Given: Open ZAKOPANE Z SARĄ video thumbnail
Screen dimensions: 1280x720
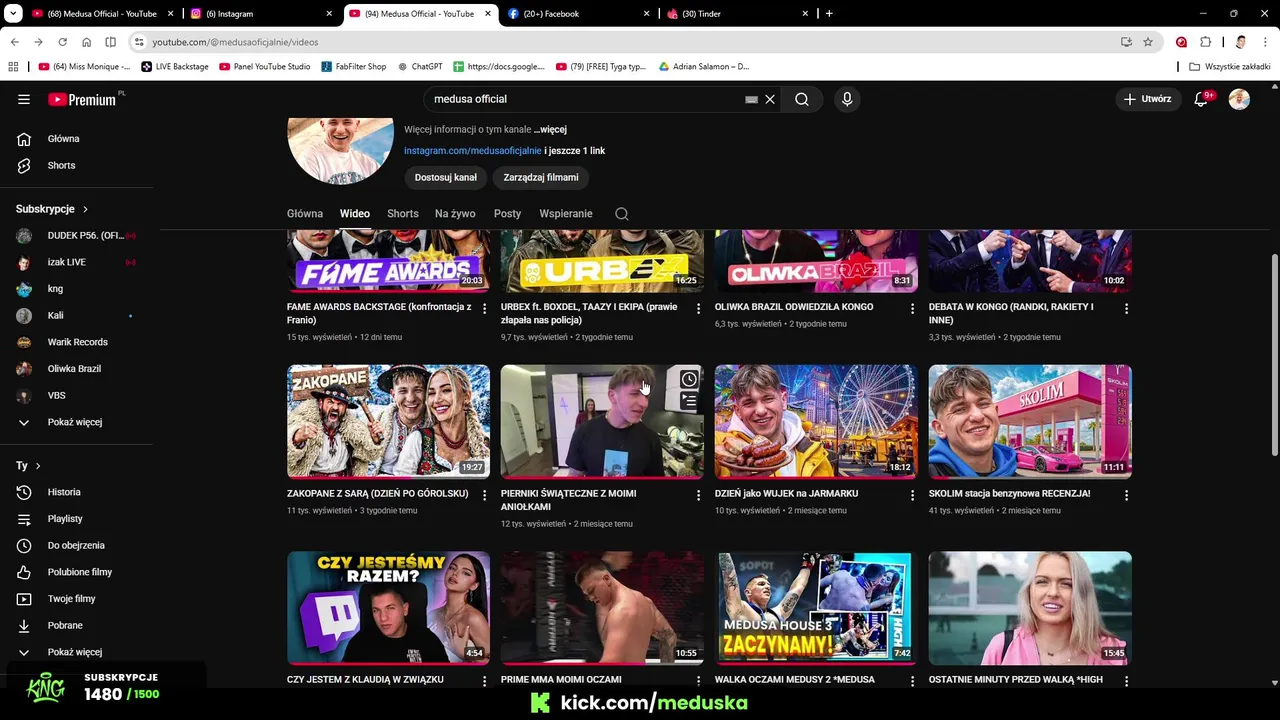Looking at the screenshot, I should [388, 422].
